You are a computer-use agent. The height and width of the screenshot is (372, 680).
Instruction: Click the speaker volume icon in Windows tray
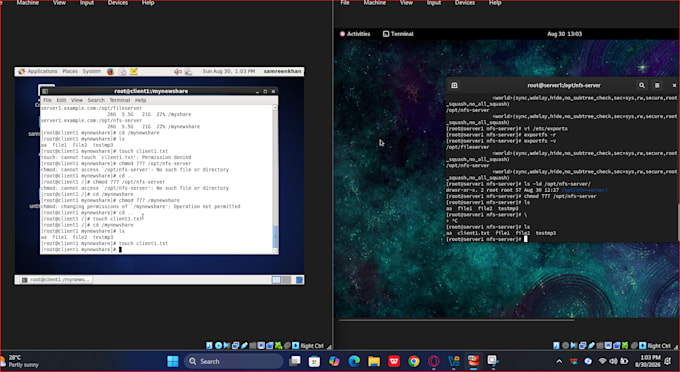pos(613,361)
